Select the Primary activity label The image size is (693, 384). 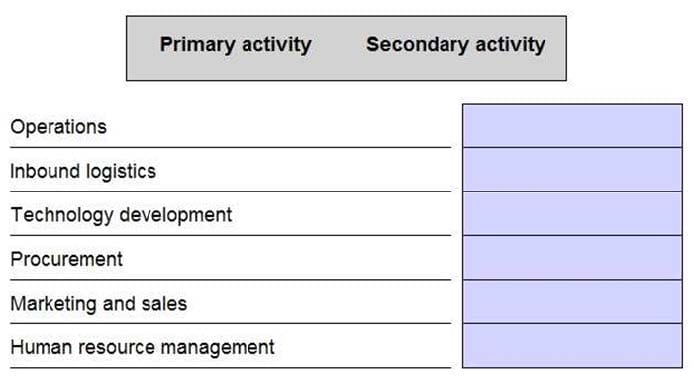coord(236,45)
